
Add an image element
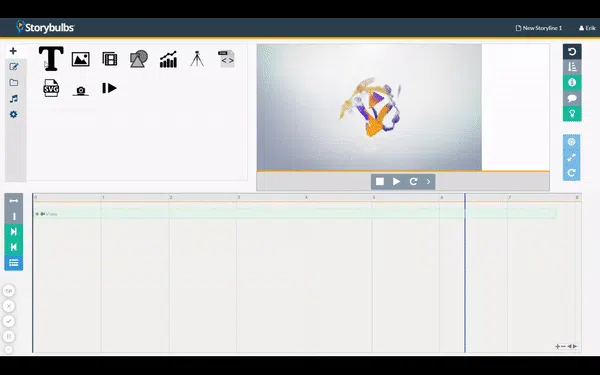click(81, 59)
